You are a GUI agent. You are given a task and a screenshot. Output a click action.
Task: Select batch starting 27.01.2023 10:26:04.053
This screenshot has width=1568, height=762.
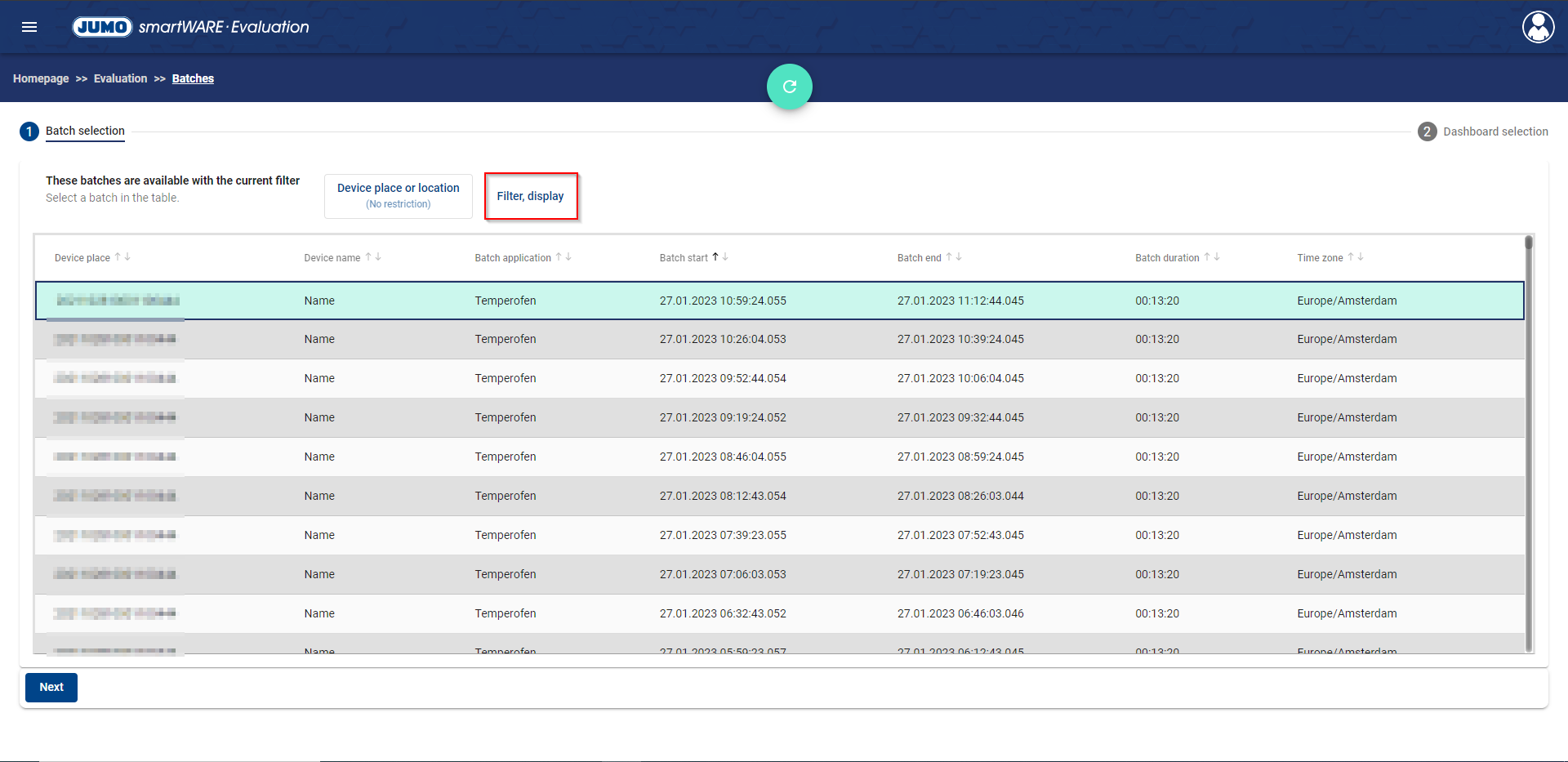coord(722,339)
